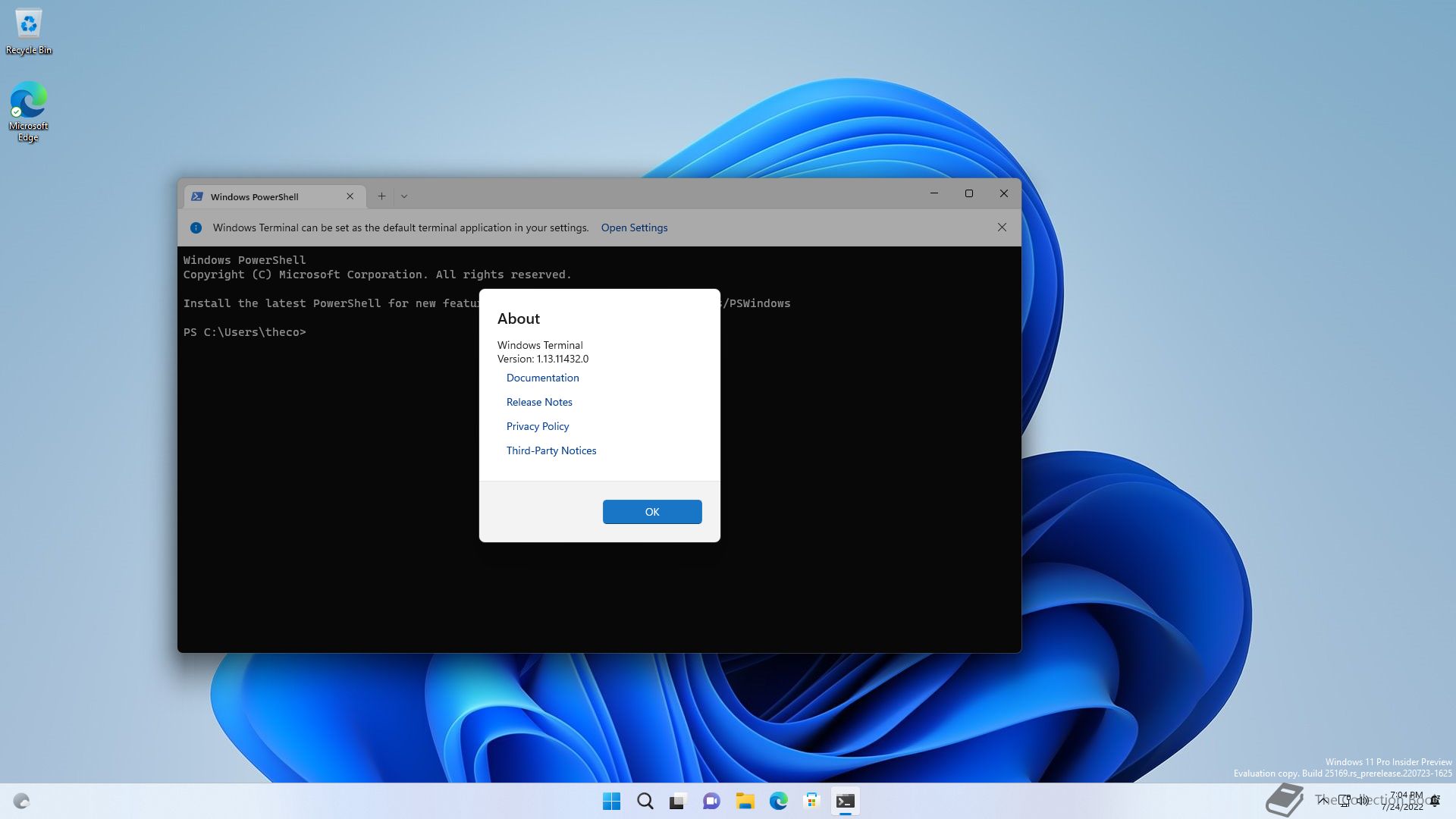Launch the Chat app from the taskbar
This screenshot has width=1456, height=819.
coord(711,801)
